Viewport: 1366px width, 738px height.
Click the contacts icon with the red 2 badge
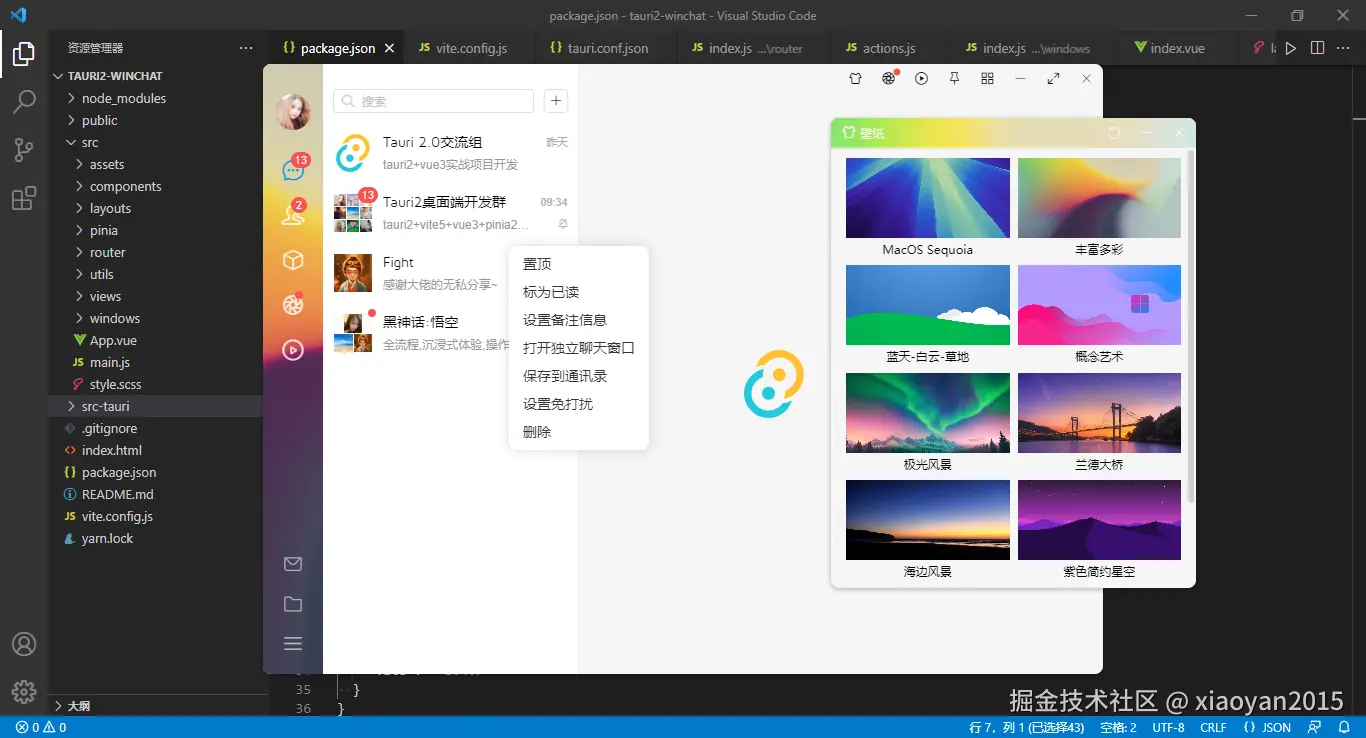click(292, 214)
